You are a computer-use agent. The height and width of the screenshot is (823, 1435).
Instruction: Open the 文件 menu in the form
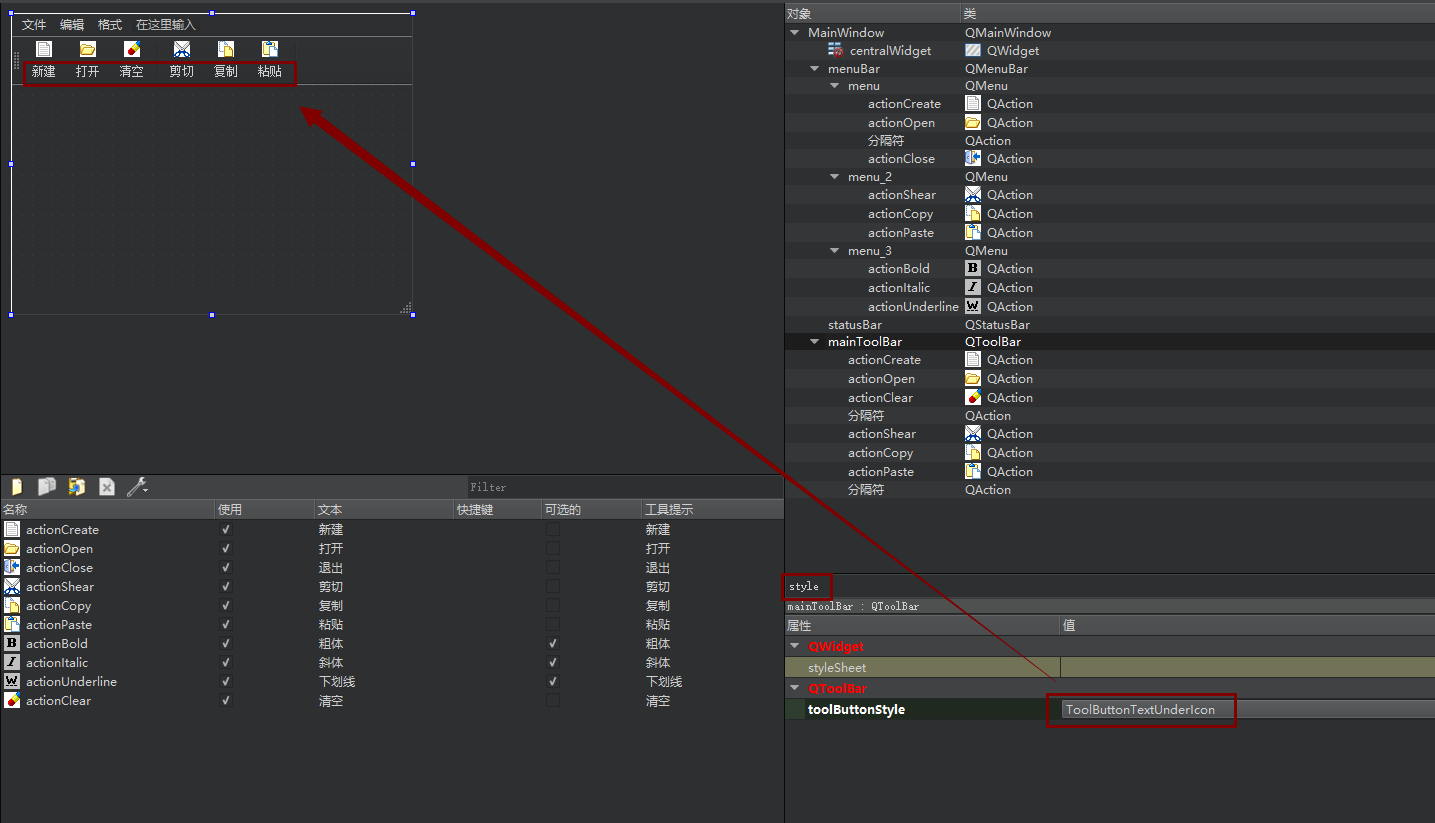(x=34, y=25)
